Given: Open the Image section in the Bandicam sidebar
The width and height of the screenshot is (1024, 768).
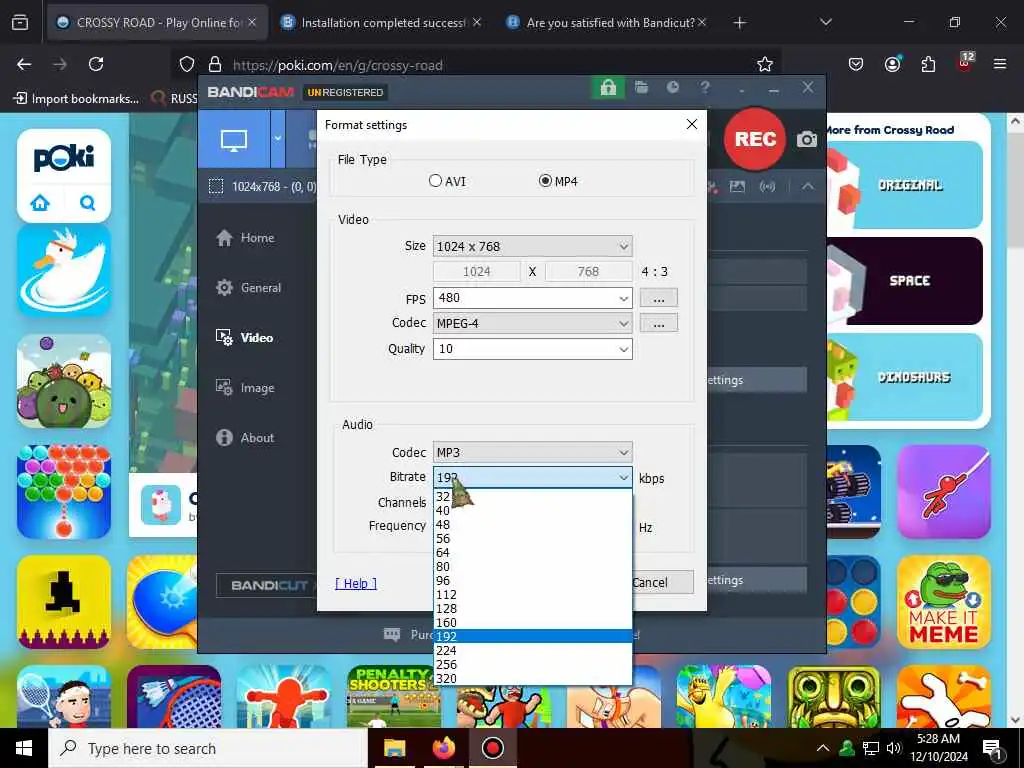Looking at the screenshot, I should [245, 387].
